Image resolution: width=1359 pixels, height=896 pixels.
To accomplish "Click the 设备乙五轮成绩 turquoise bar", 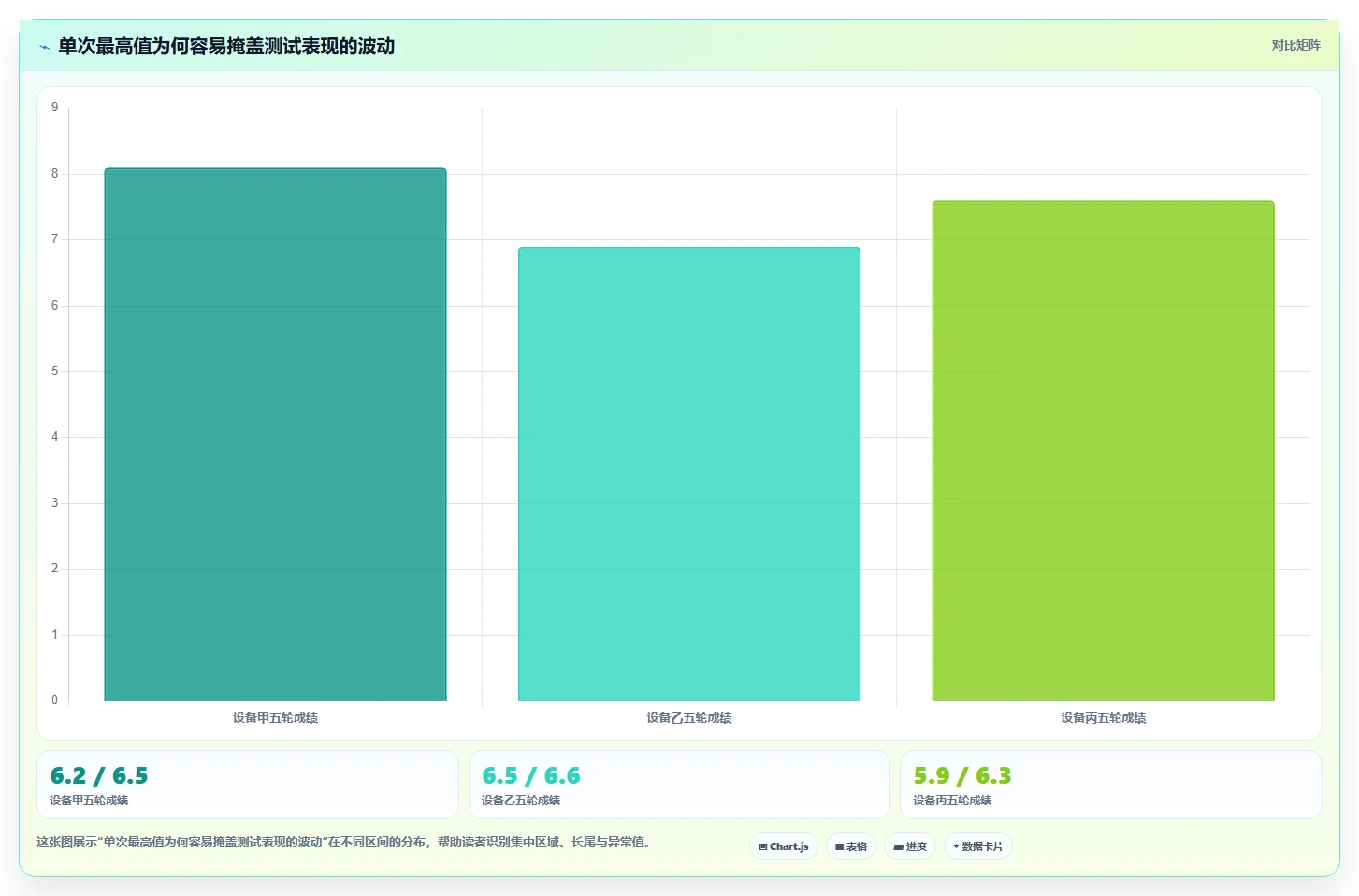I will pos(689,474).
